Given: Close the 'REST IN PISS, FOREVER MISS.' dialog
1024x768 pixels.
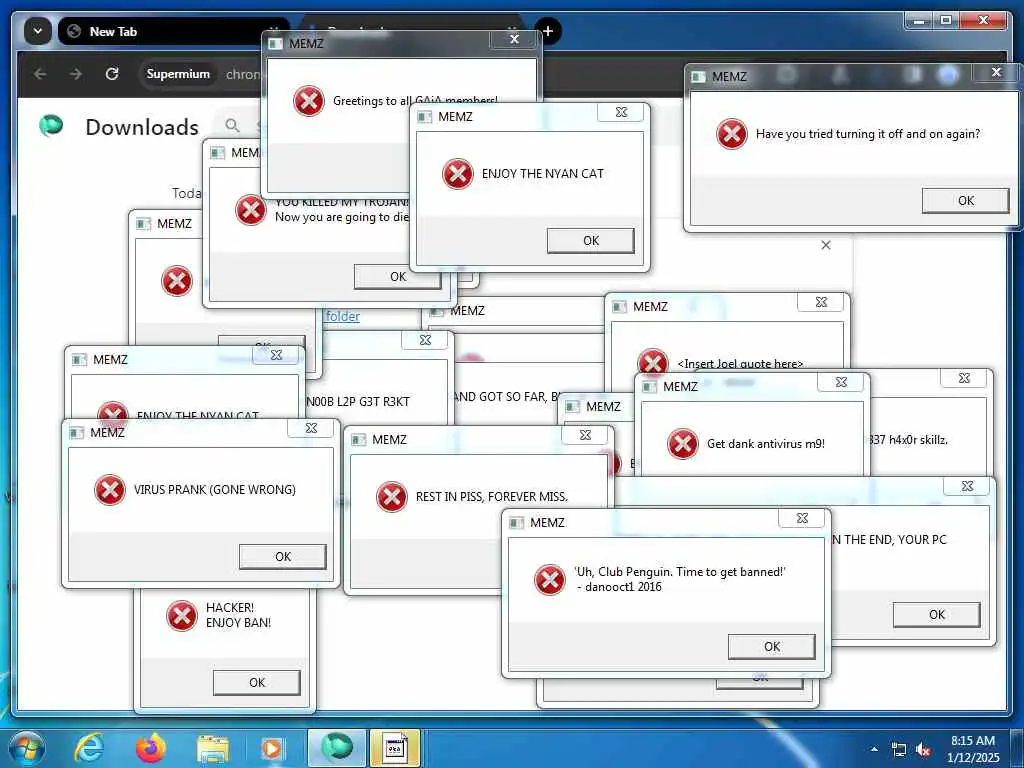Looking at the screenshot, I should coord(586,435).
